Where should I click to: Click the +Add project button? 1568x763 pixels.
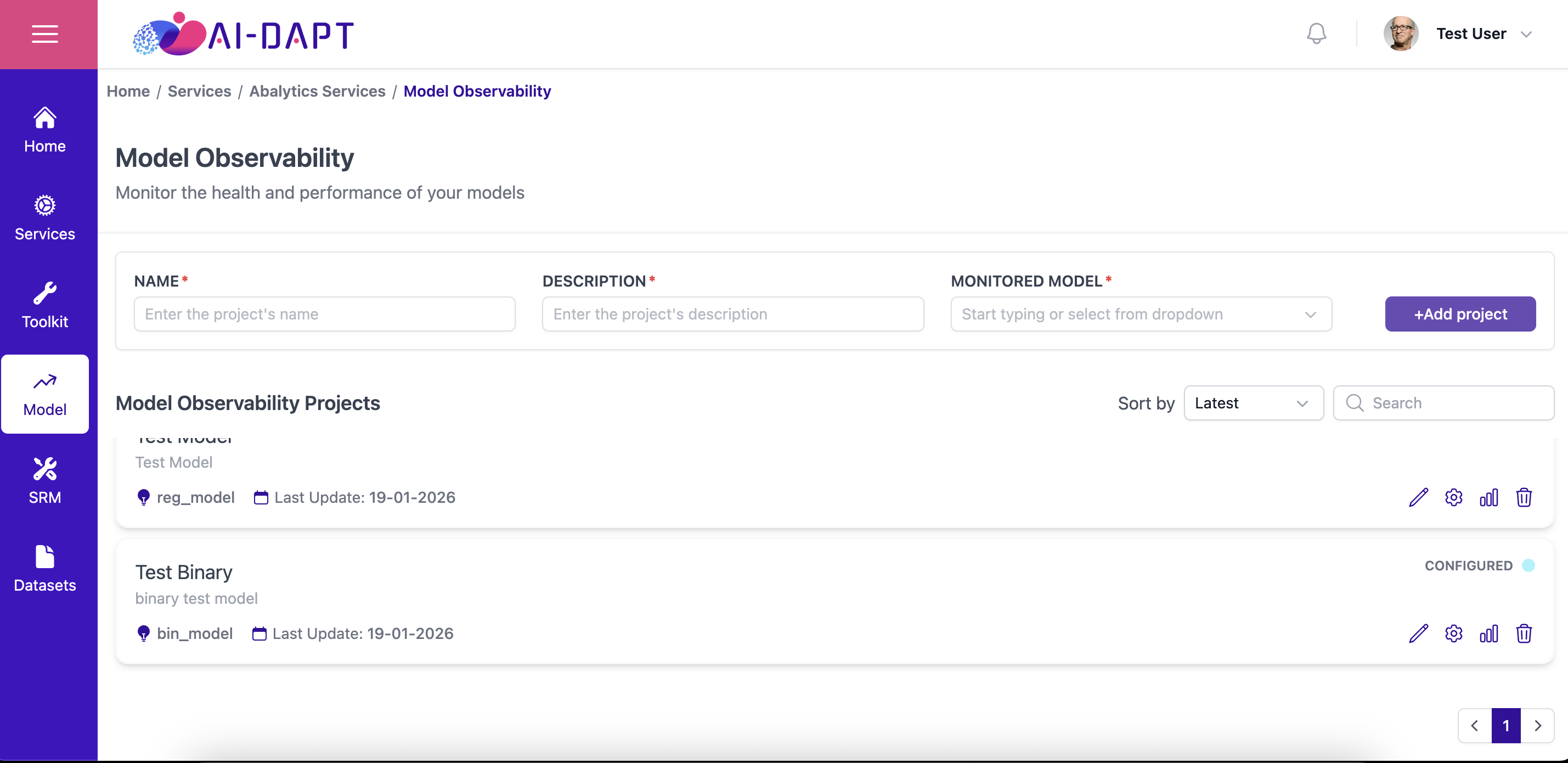coord(1460,314)
